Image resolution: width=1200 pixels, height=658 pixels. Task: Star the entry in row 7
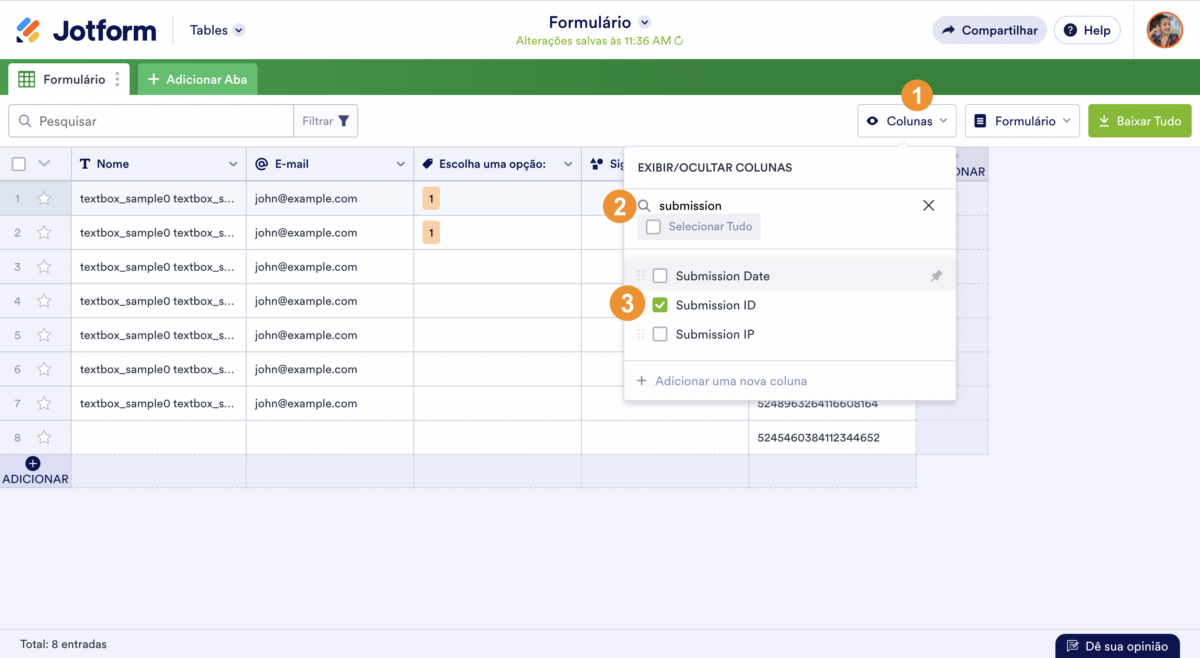point(44,403)
